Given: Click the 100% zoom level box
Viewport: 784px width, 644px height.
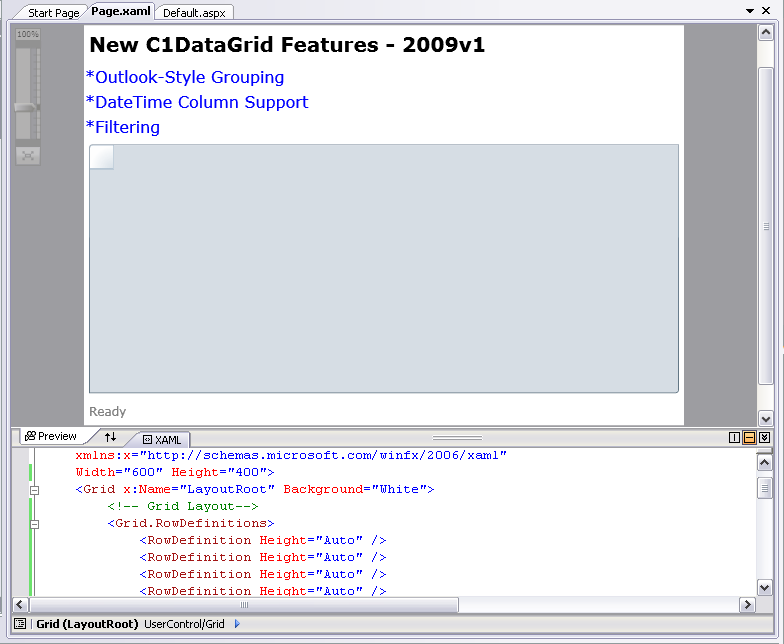Looking at the screenshot, I should (28, 34).
